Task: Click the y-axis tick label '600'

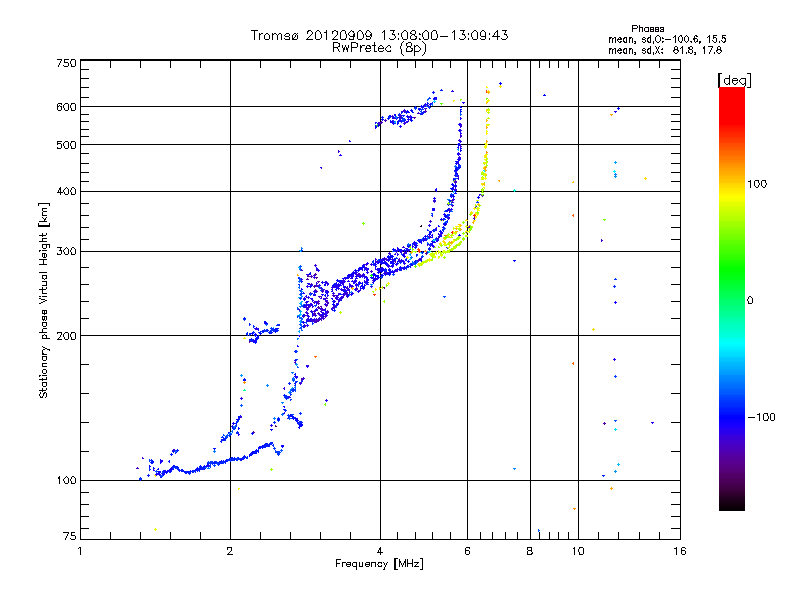Action: coord(66,107)
